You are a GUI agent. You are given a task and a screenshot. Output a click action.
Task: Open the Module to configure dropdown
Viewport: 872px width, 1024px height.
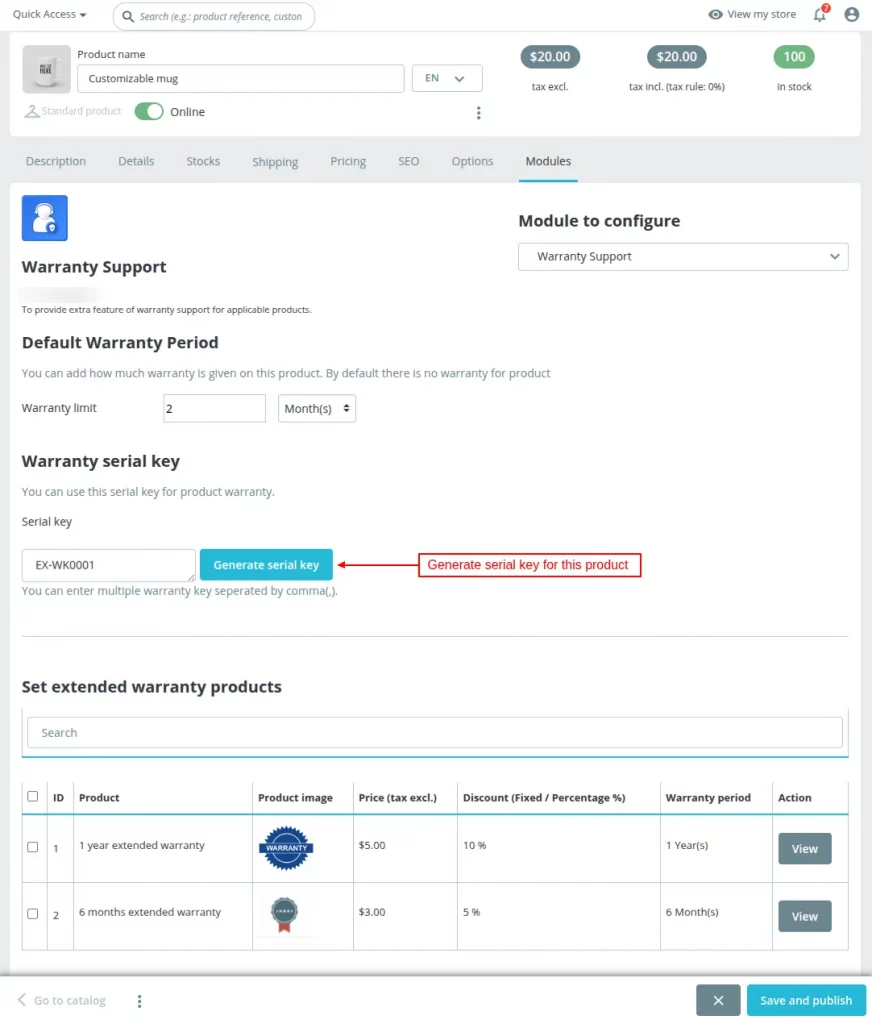683,257
